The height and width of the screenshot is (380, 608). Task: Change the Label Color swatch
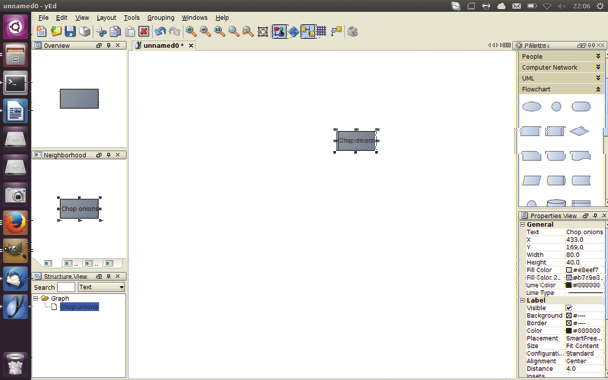[x=569, y=331]
